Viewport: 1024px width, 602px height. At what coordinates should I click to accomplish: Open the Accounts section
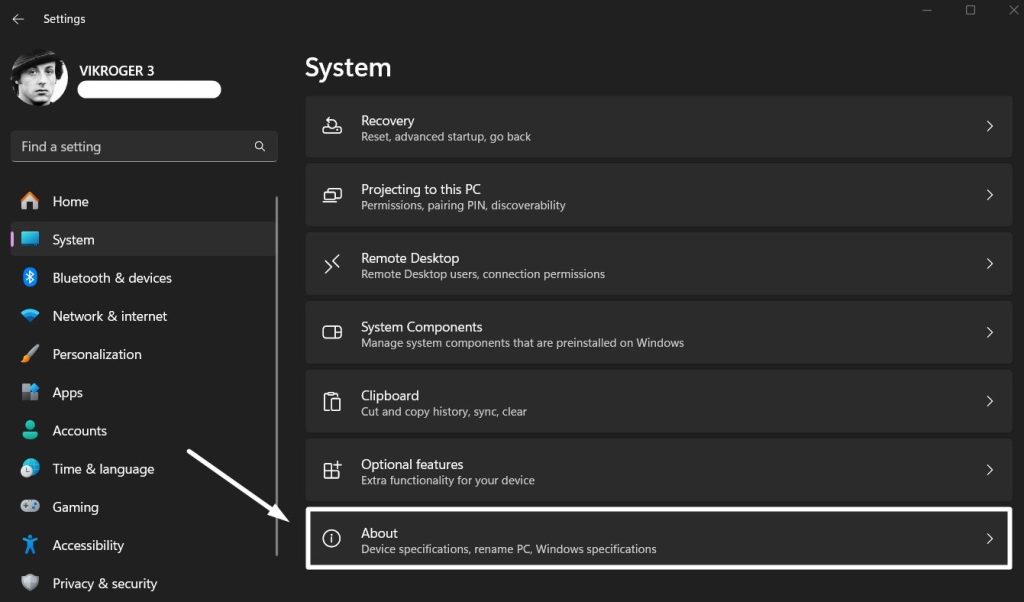(80, 430)
